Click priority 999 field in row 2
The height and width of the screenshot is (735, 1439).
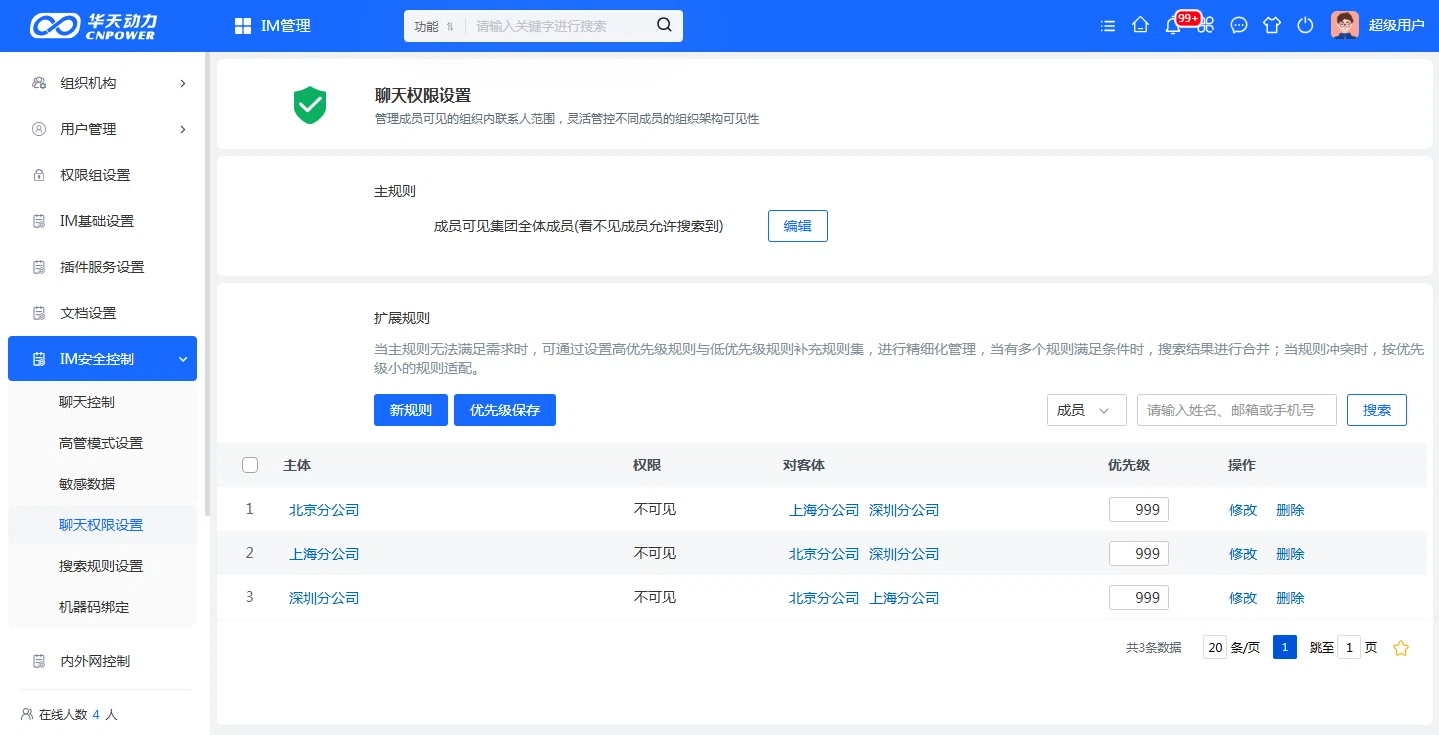1139,554
